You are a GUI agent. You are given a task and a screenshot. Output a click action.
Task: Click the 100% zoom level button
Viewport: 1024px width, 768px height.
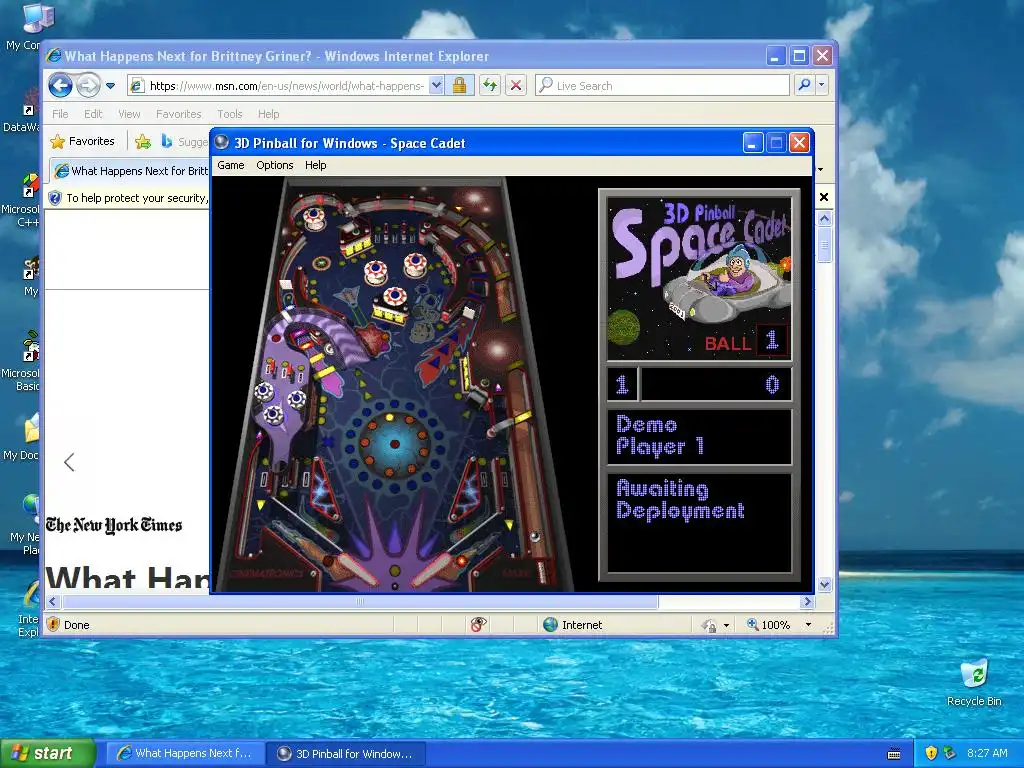[769, 624]
